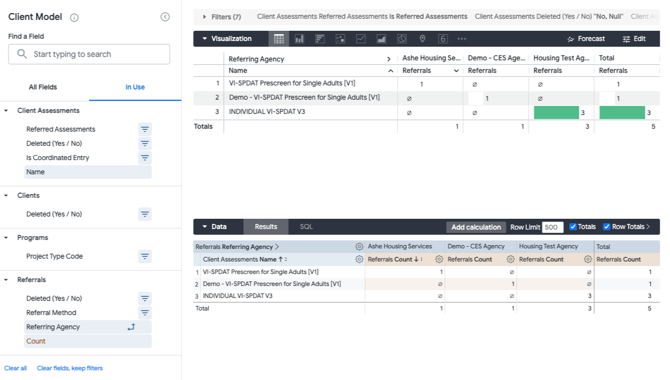670x380 pixels.
Task: Switch to All Fields tab
Action: coord(43,87)
